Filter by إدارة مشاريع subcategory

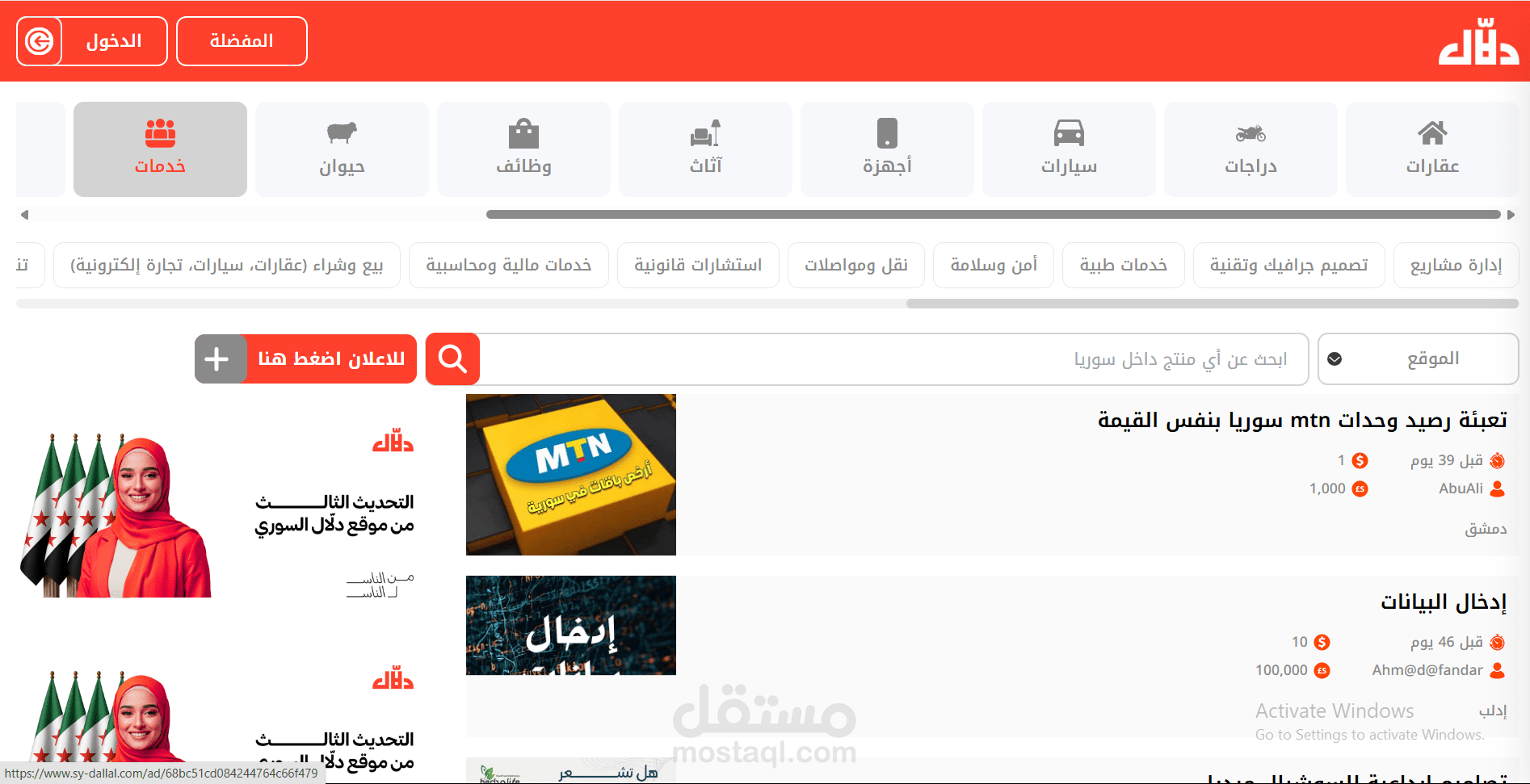(1456, 265)
